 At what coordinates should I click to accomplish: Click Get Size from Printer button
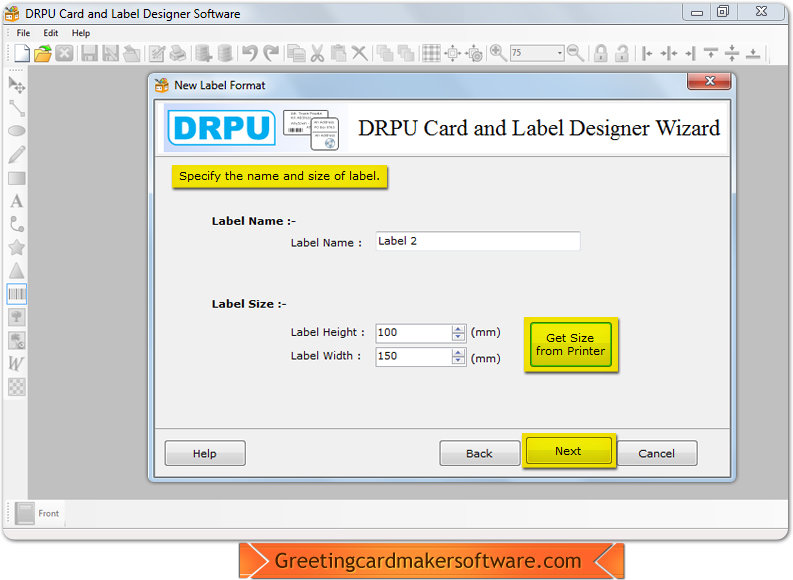coord(570,344)
